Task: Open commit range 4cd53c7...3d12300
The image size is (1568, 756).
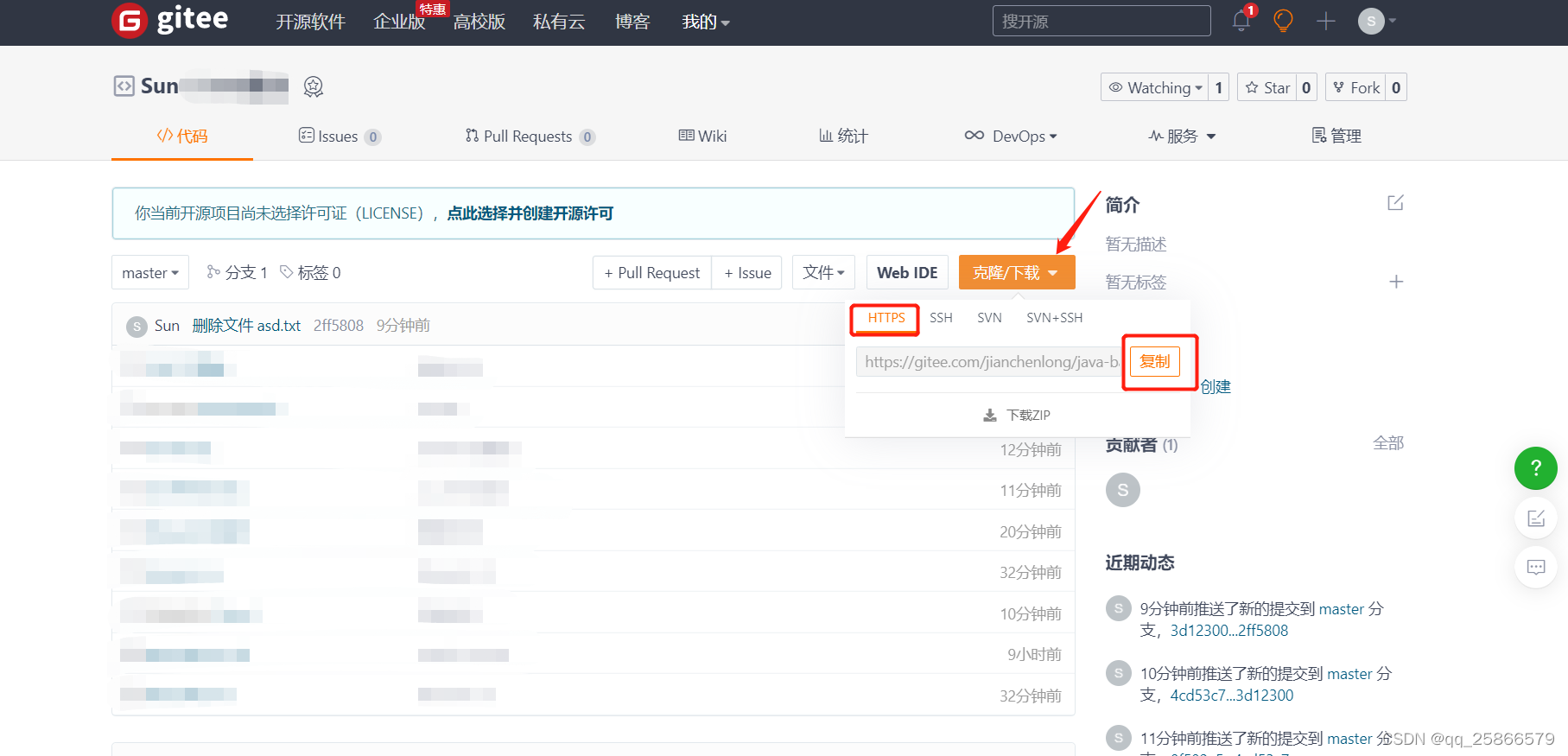Action: tap(1231, 696)
